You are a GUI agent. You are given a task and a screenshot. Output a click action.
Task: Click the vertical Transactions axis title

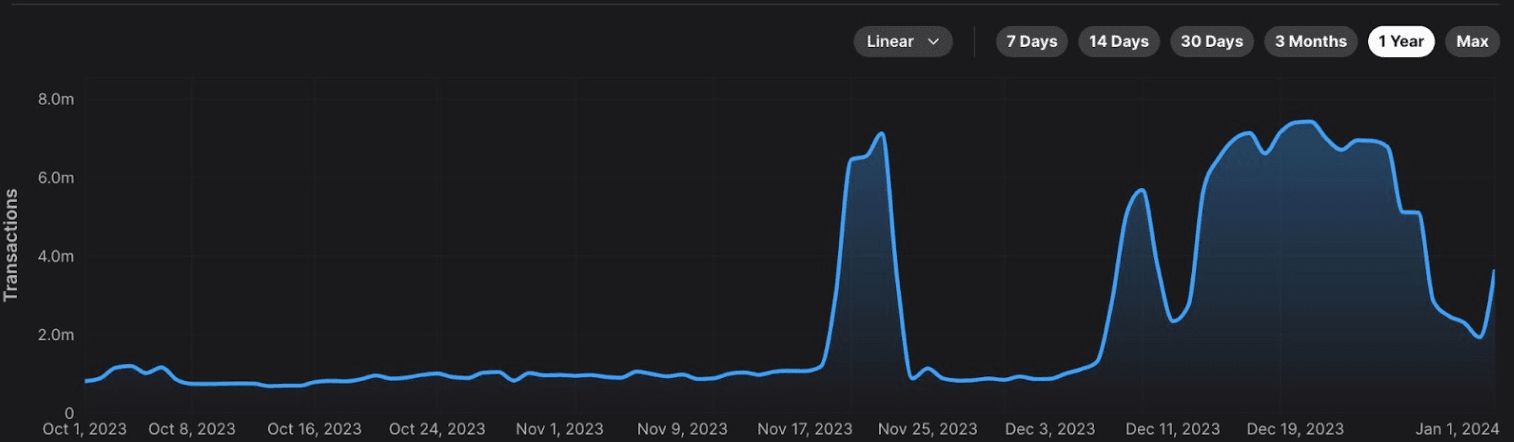pos(11,245)
